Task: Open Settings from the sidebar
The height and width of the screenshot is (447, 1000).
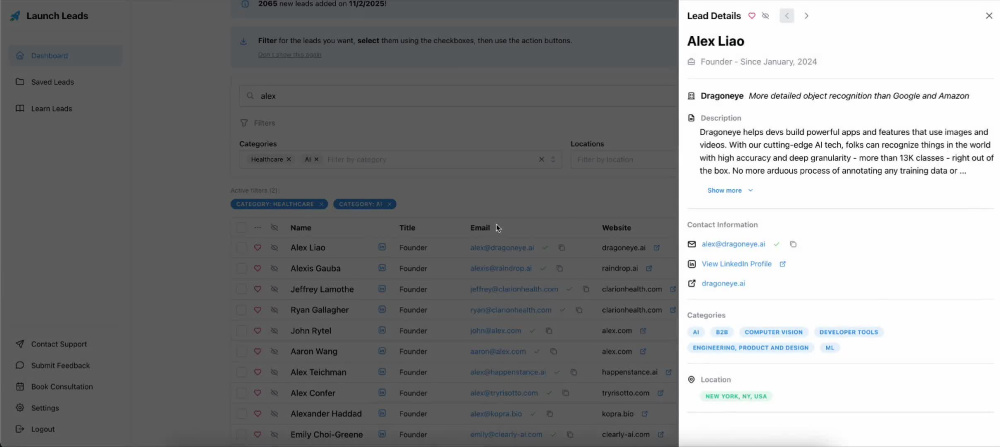Action: point(45,408)
